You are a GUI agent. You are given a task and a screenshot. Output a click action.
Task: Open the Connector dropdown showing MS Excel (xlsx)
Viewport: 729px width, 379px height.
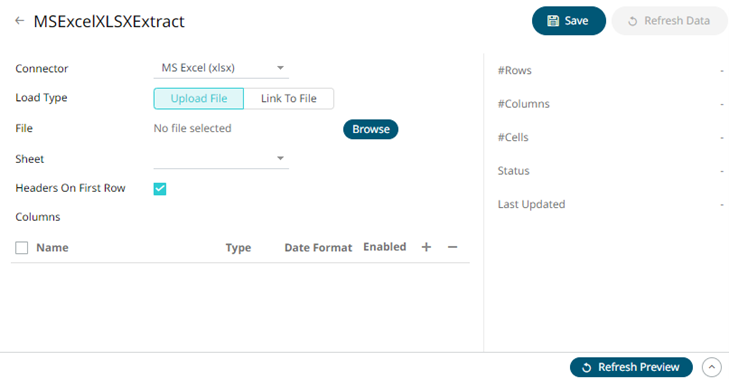click(x=221, y=68)
